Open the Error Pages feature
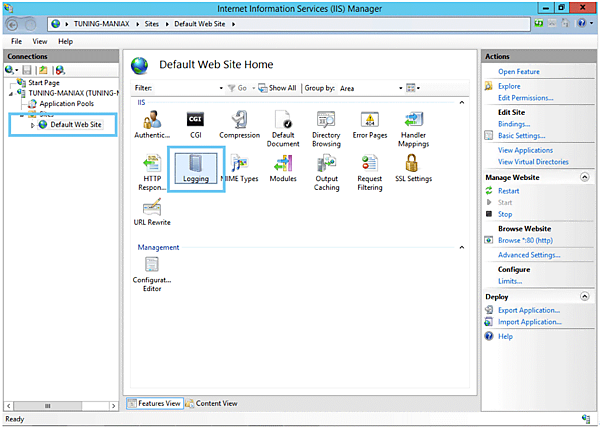This screenshot has width=600, height=428. (369, 123)
